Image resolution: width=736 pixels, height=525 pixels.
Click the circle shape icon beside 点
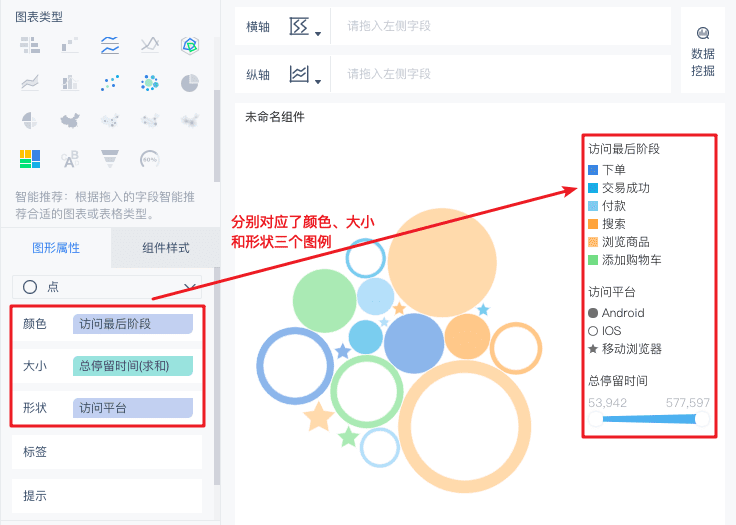[x=30, y=286]
